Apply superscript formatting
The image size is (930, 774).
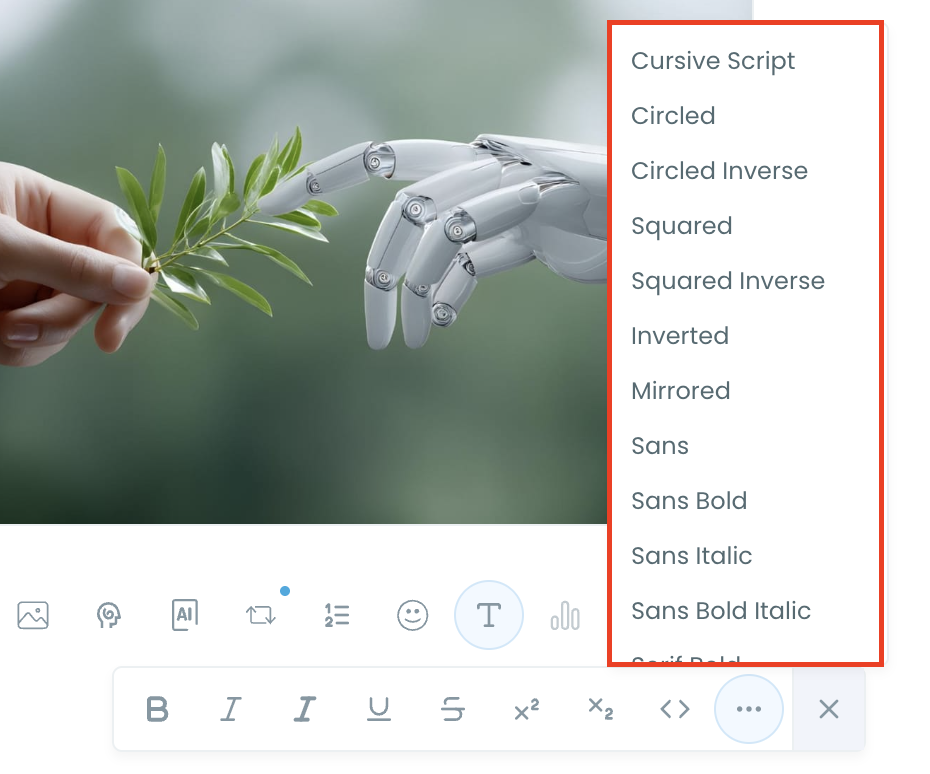pos(526,710)
